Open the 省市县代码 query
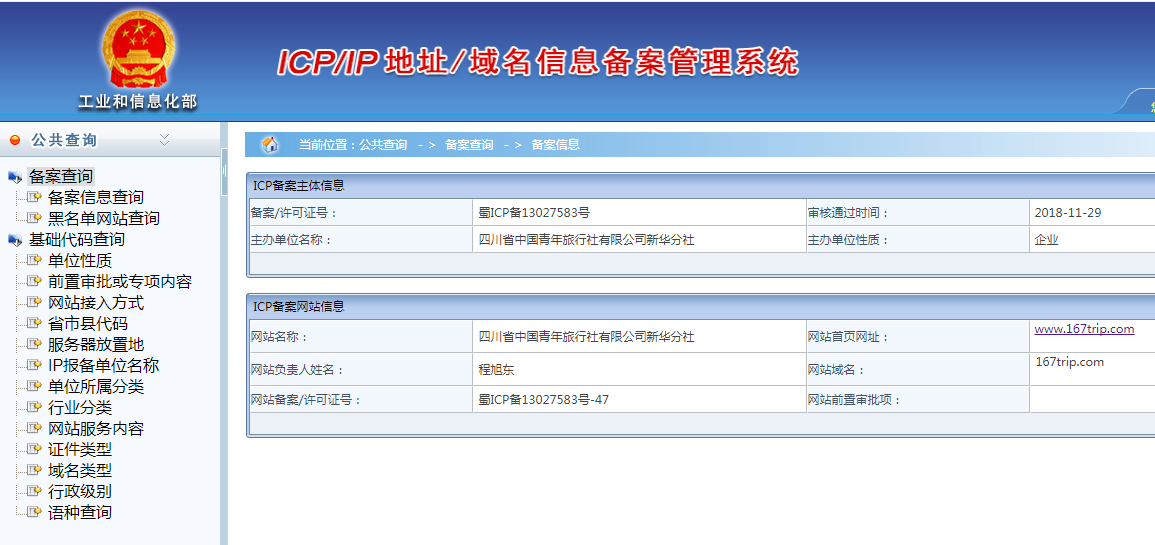Image resolution: width=1155 pixels, height=545 pixels. [88, 323]
